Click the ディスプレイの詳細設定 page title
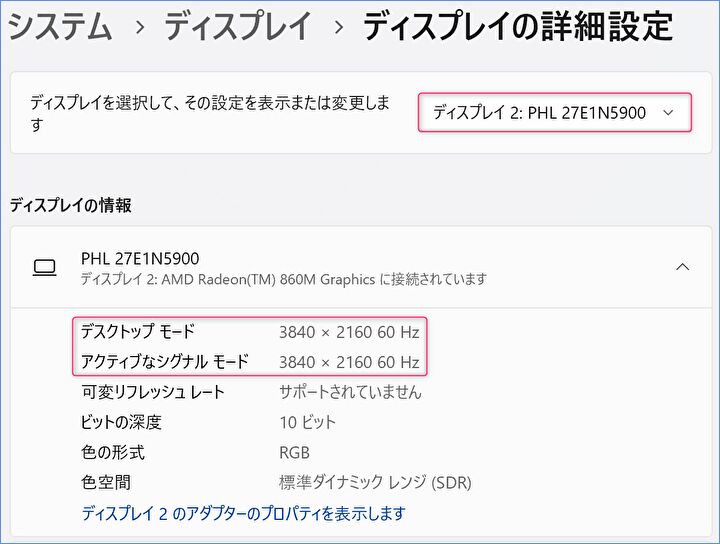This screenshot has width=720, height=544. pyautogui.click(x=517, y=27)
